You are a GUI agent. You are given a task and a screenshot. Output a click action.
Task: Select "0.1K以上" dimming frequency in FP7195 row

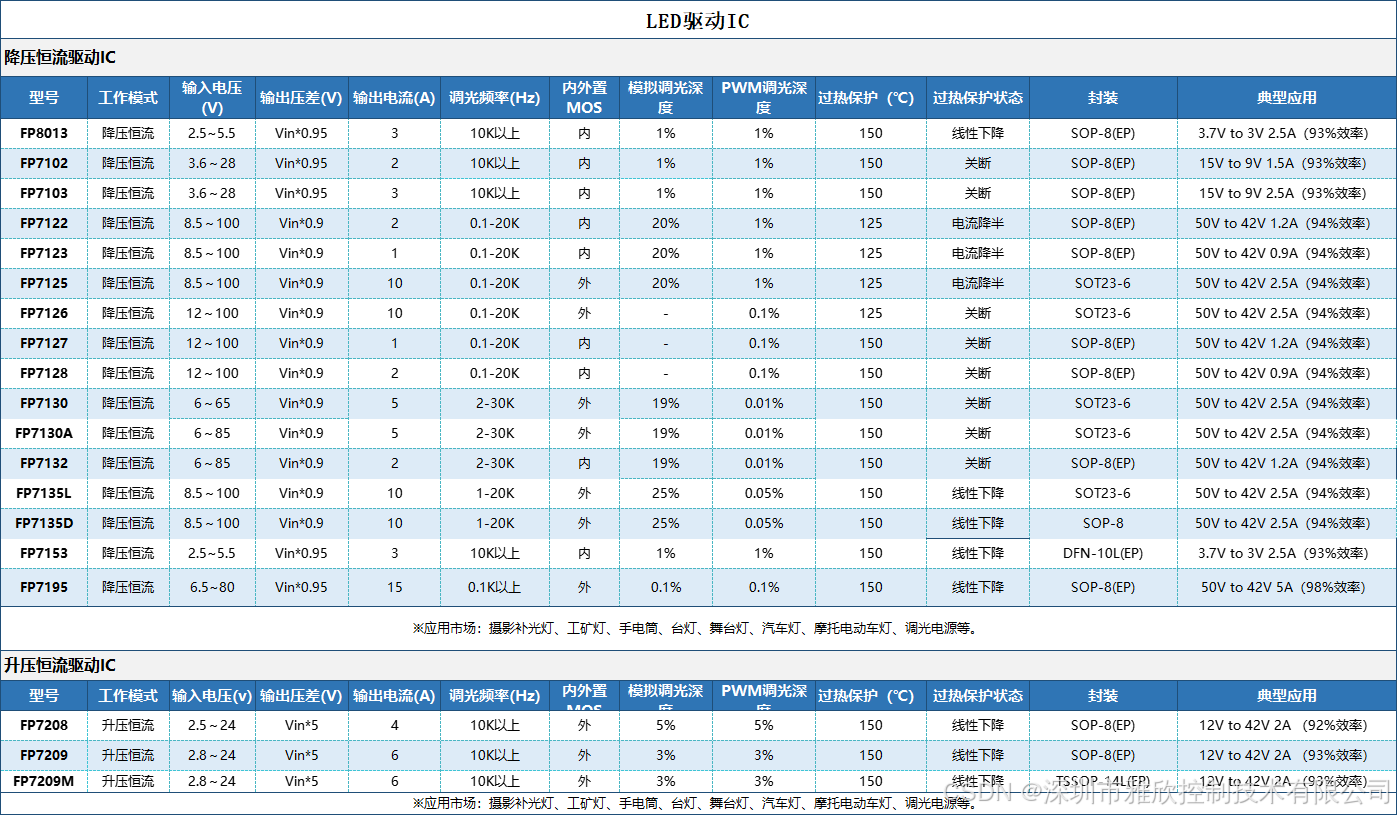[495, 587]
